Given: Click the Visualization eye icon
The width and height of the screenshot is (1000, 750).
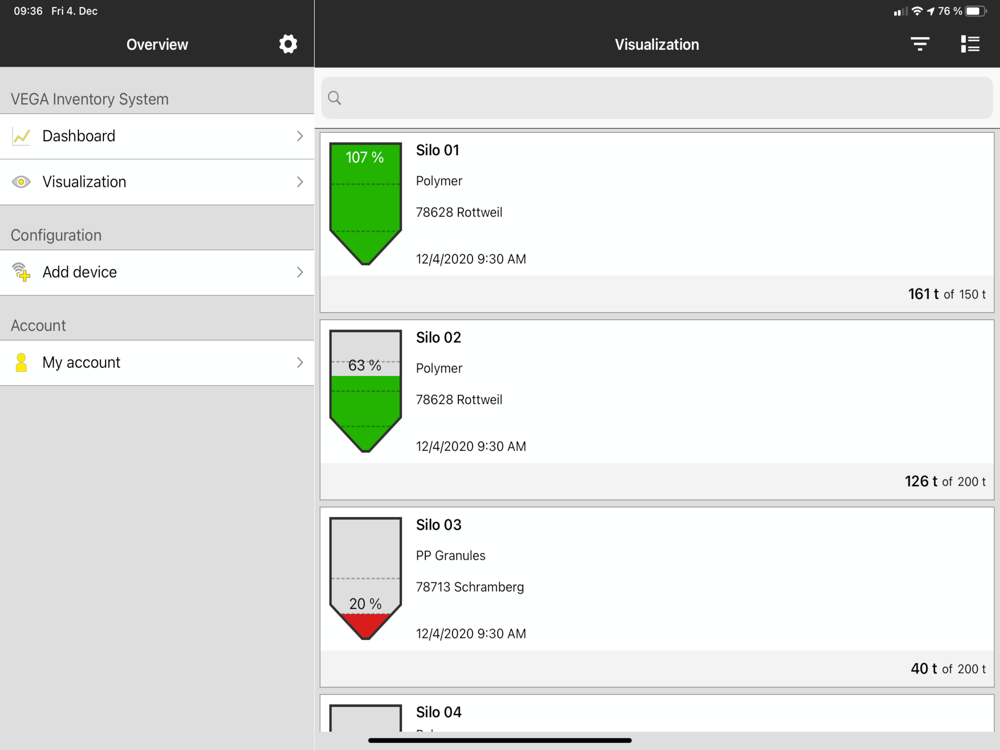Looking at the screenshot, I should (21, 182).
